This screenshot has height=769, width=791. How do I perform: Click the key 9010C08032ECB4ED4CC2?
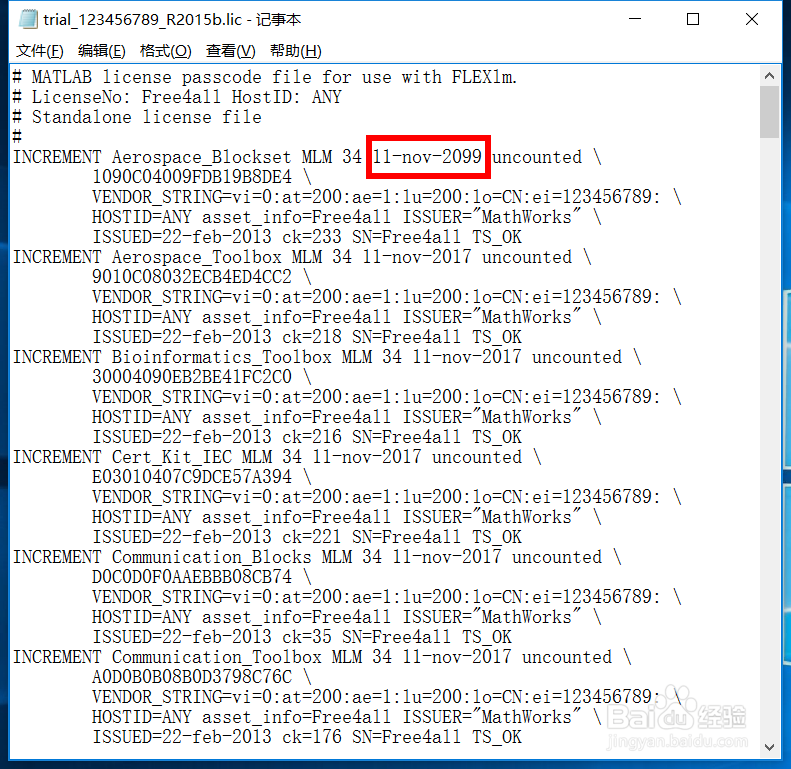[192, 277]
